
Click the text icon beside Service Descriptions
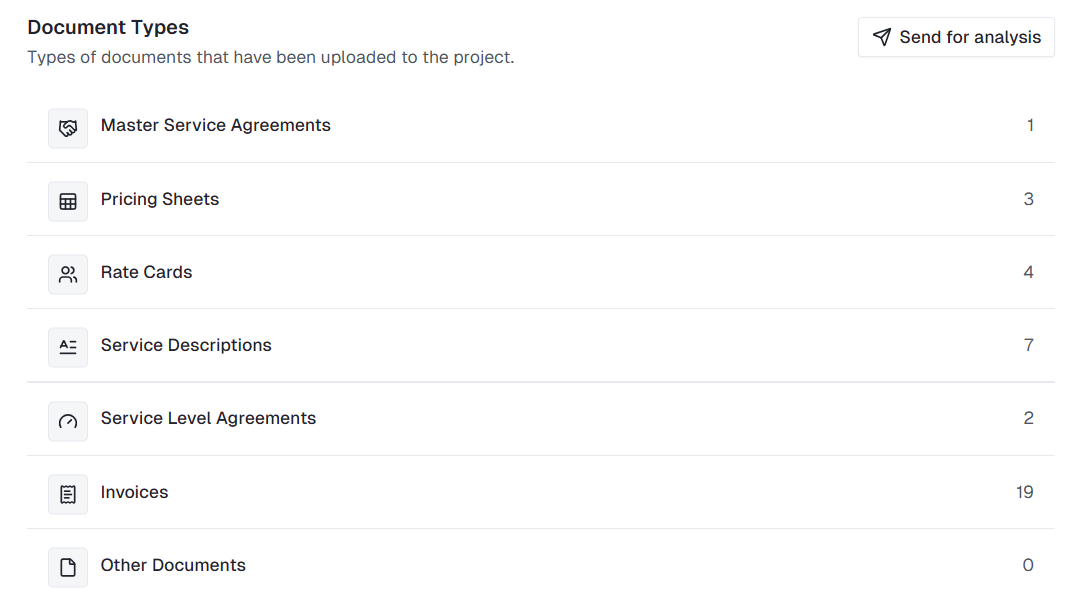[68, 347]
